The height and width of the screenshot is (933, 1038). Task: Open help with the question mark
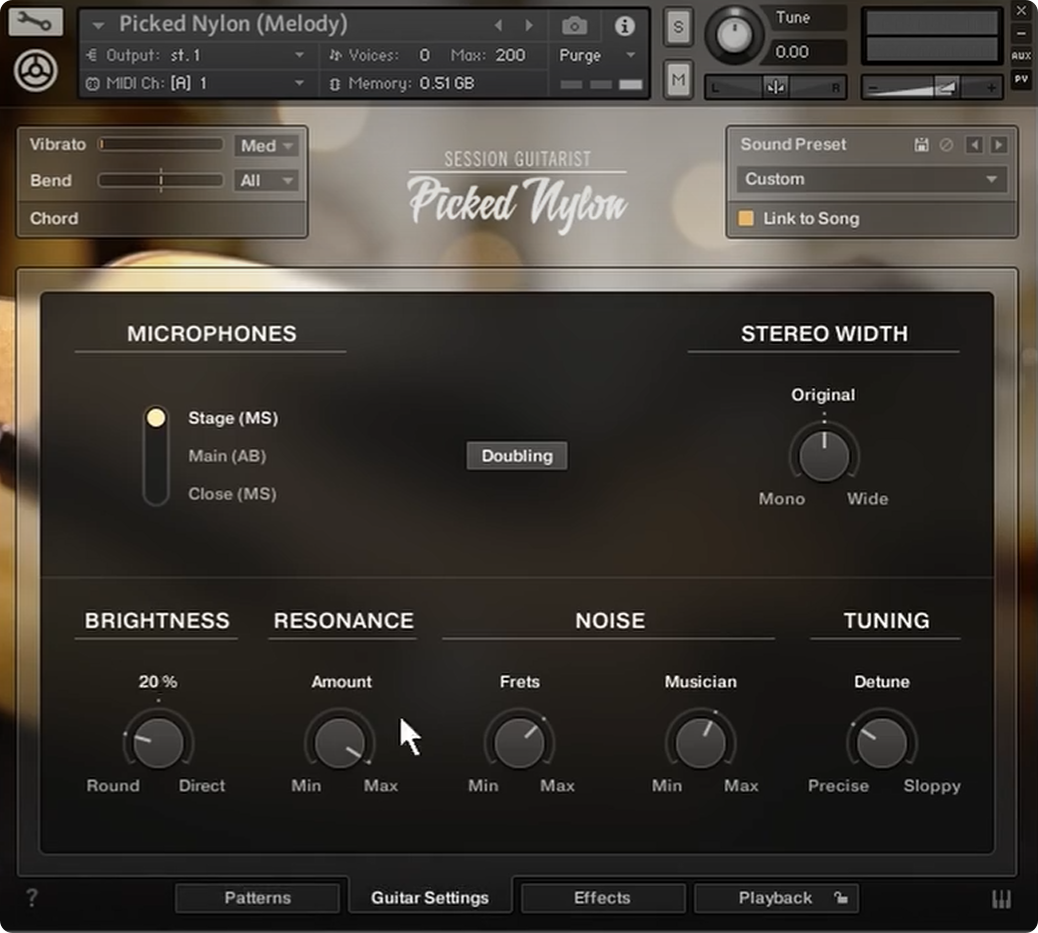(32, 898)
